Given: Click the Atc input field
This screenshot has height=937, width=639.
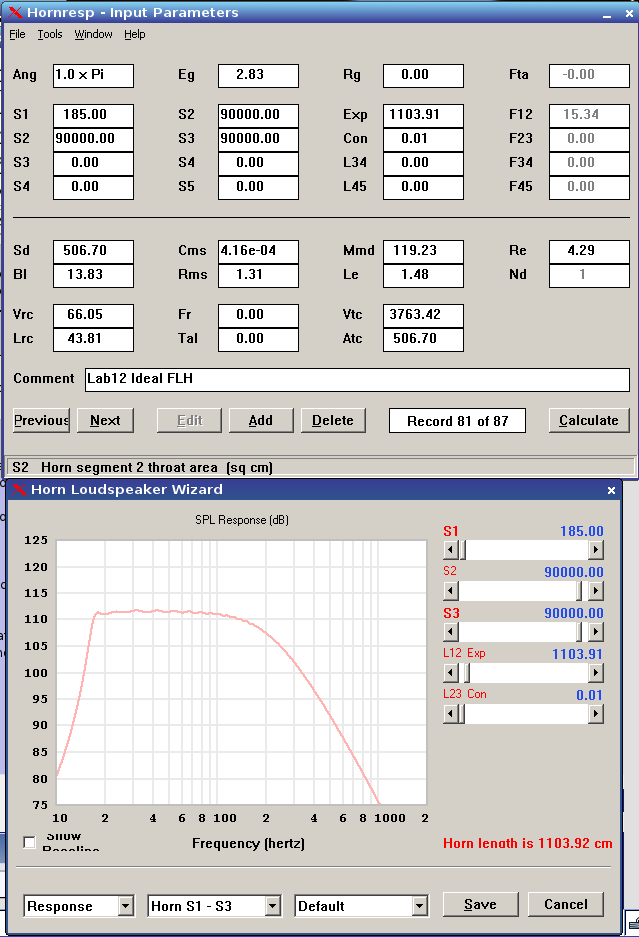Looking at the screenshot, I should (x=423, y=339).
